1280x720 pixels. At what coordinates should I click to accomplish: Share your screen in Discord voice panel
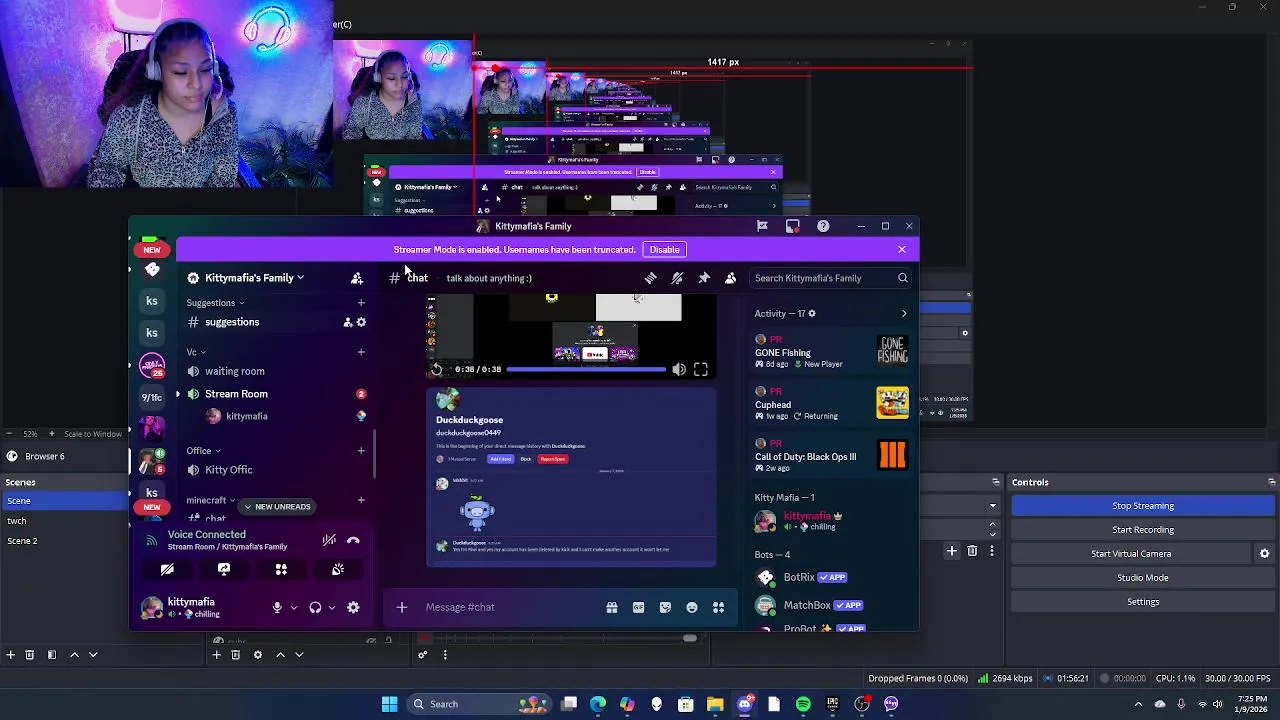pyautogui.click(x=224, y=569)
